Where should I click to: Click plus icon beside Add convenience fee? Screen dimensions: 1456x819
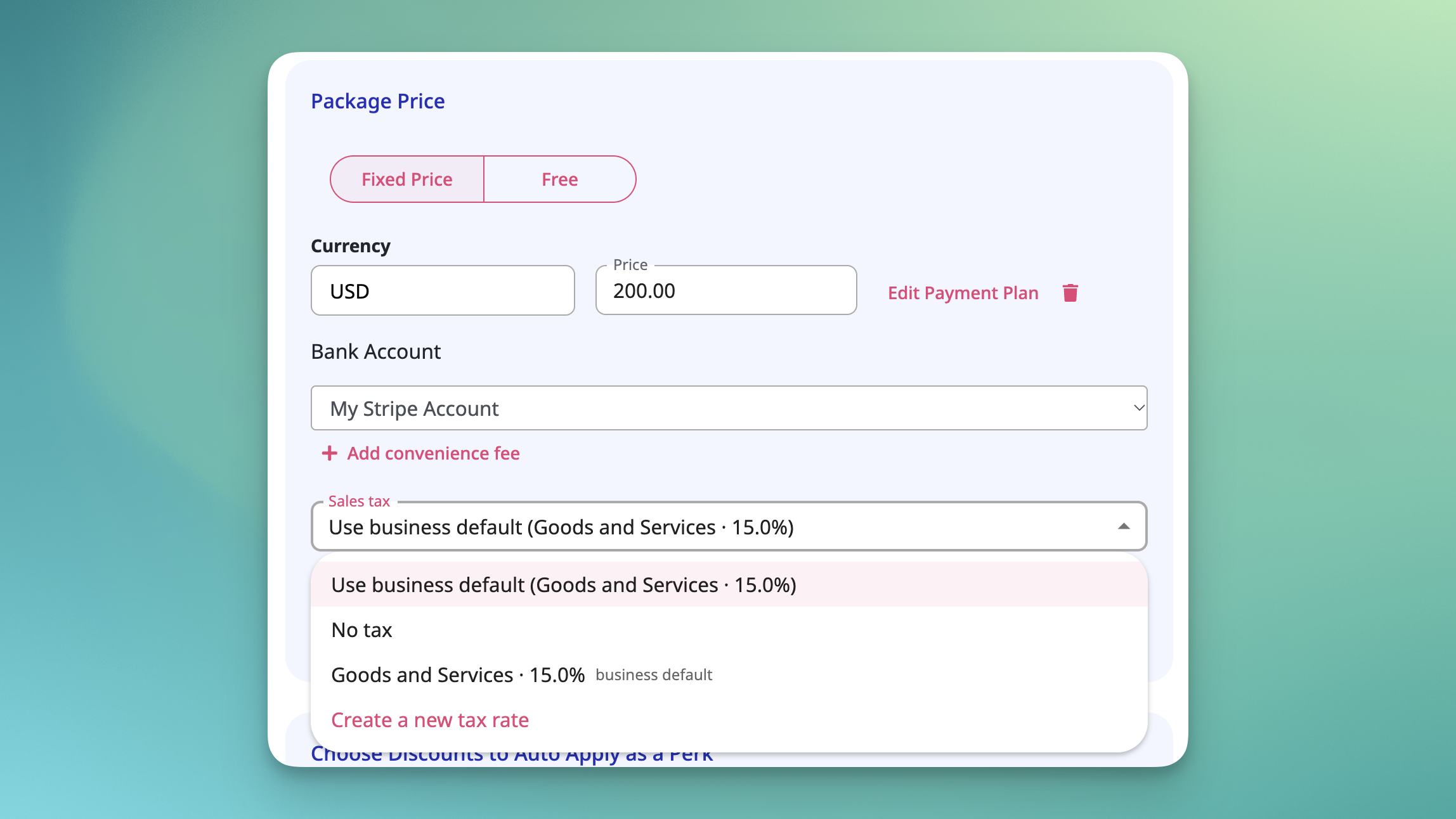click(x=330, y=453)
